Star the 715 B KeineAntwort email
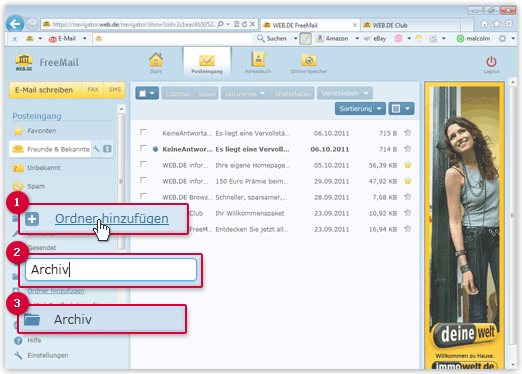Image resolution: width=522 pixels, height=374 pixels. [x=407, y=133]
